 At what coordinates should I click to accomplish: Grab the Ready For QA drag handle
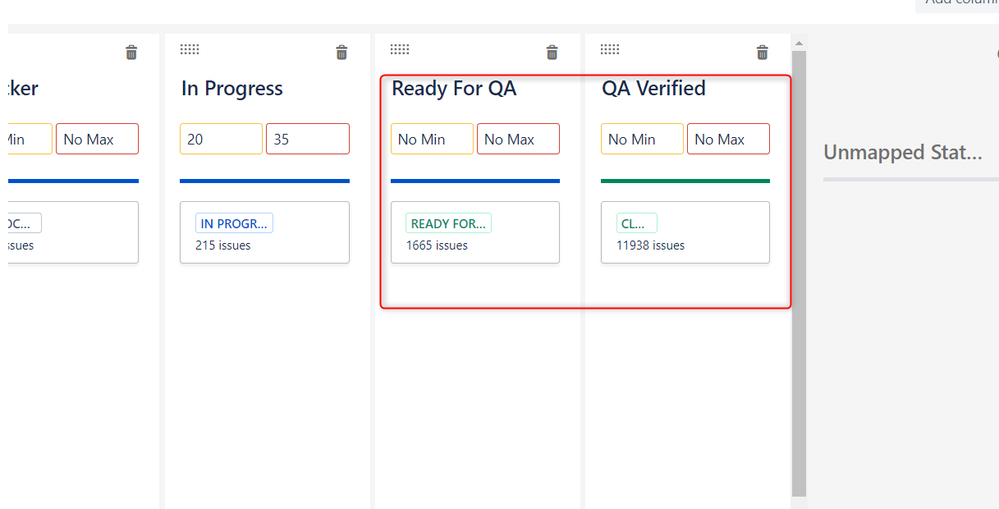[x=399, y=49]
